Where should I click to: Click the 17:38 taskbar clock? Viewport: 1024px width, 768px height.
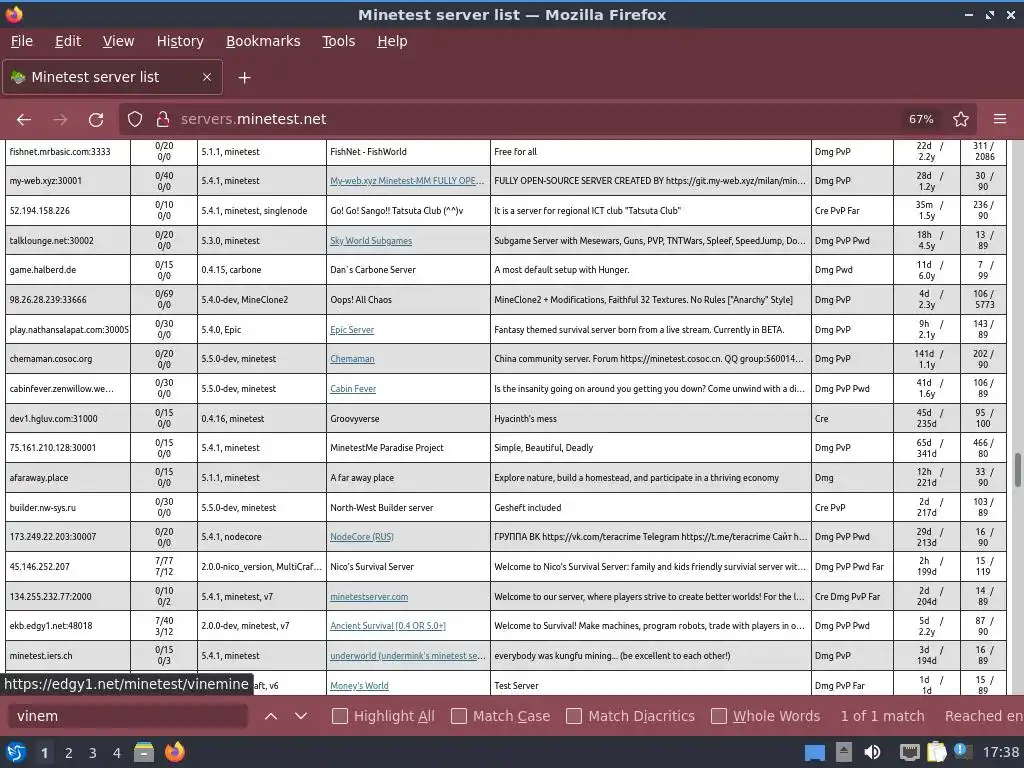coord(1000,752)
